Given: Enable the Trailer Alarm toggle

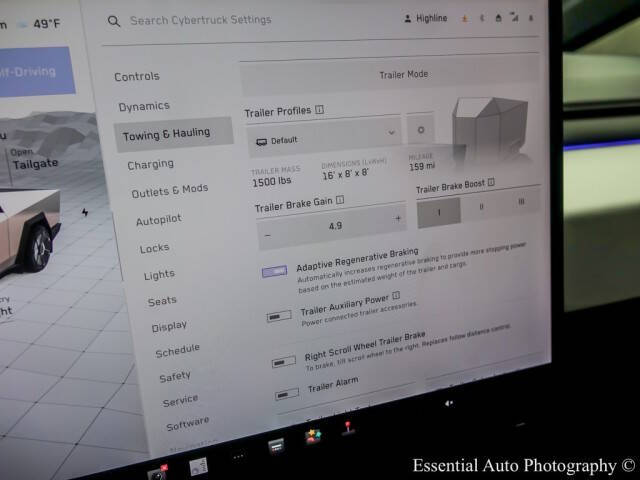Looking at the screenshot, I should coord(288,393).
